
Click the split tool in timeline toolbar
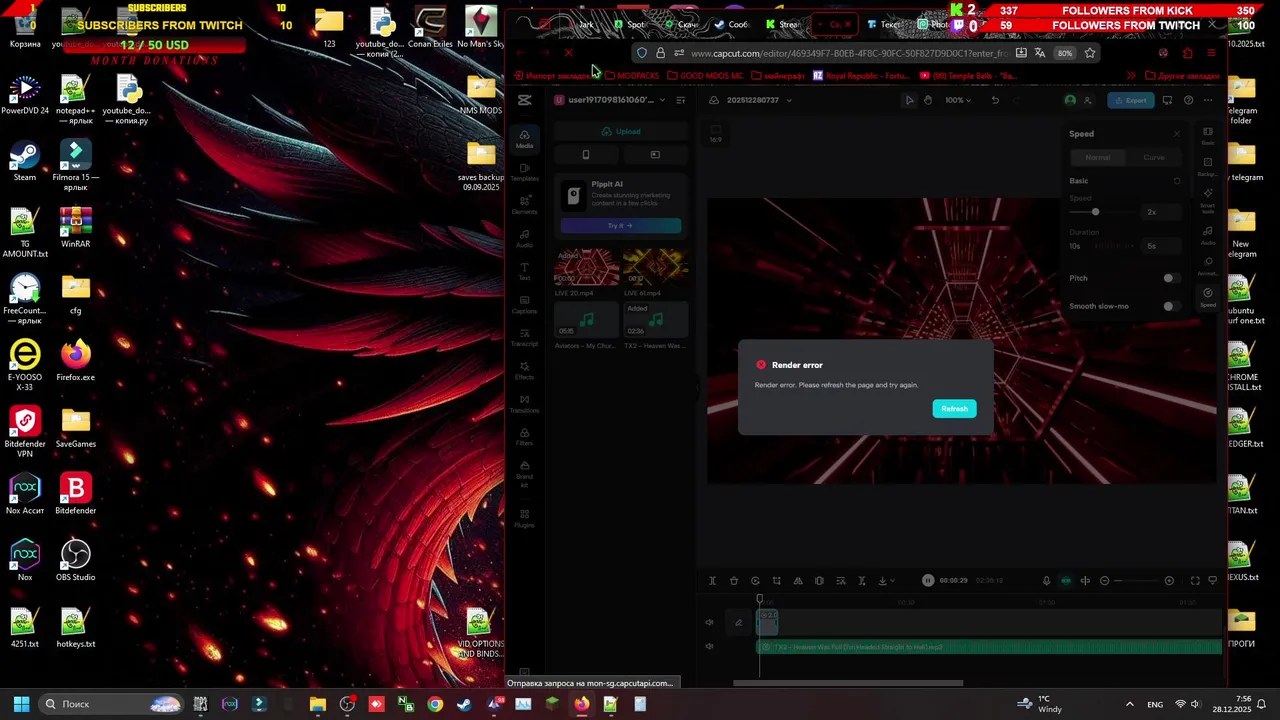[712, 581]
